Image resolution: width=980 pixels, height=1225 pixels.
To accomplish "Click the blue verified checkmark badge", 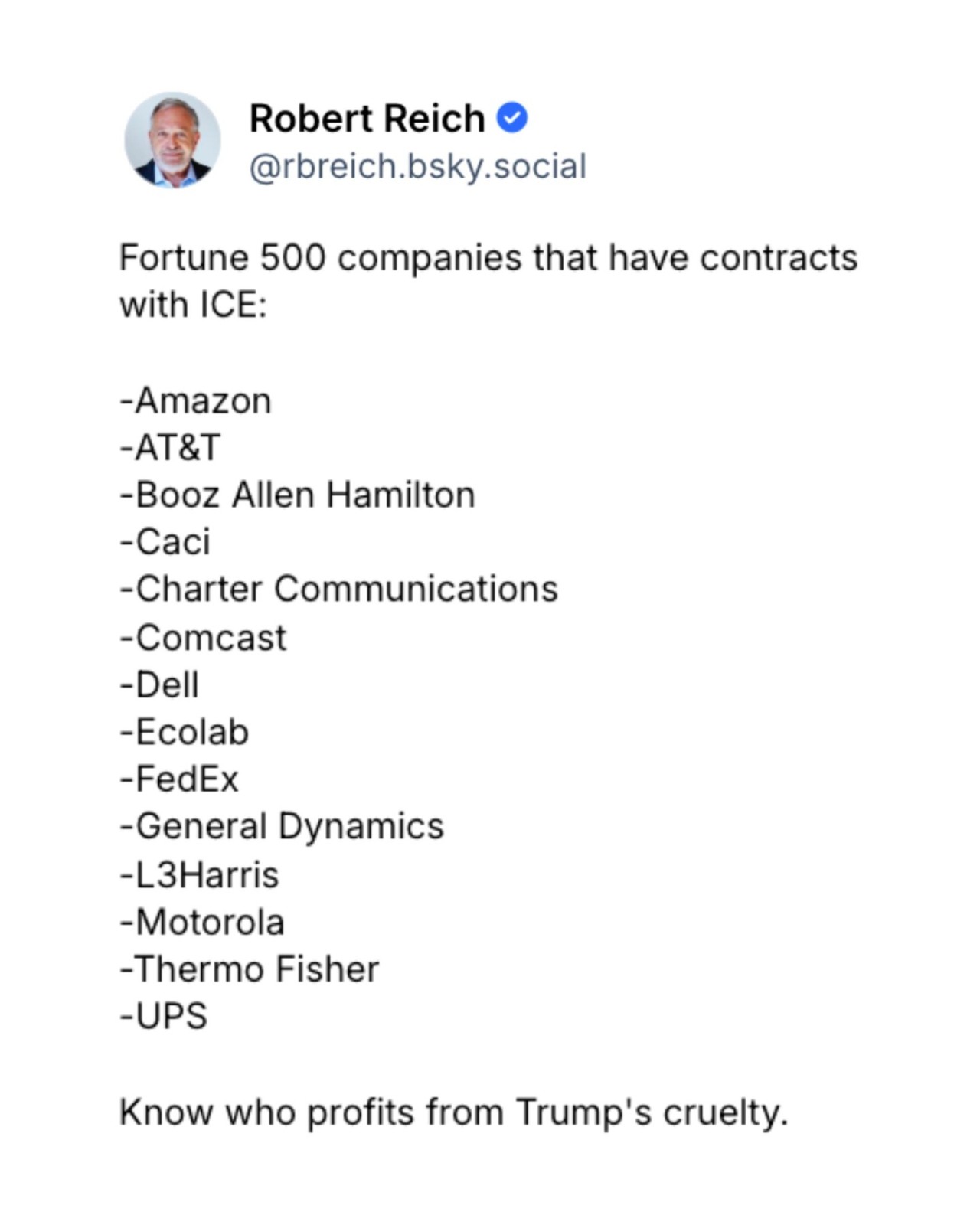I will coord(511,118).
